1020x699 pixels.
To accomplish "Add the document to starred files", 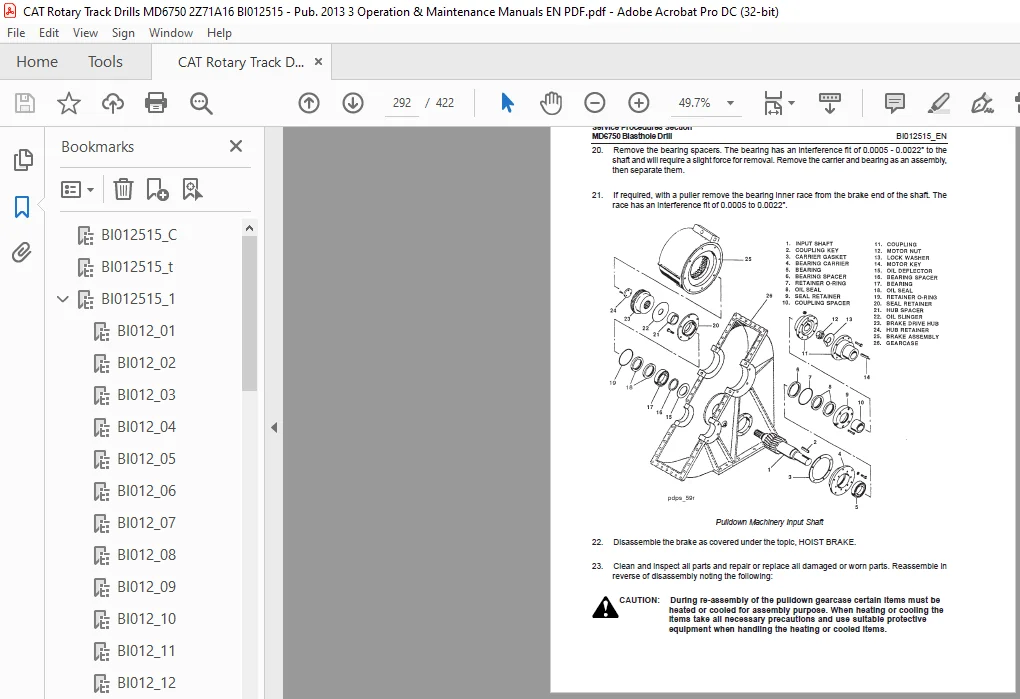I will (x=68, y=103).
